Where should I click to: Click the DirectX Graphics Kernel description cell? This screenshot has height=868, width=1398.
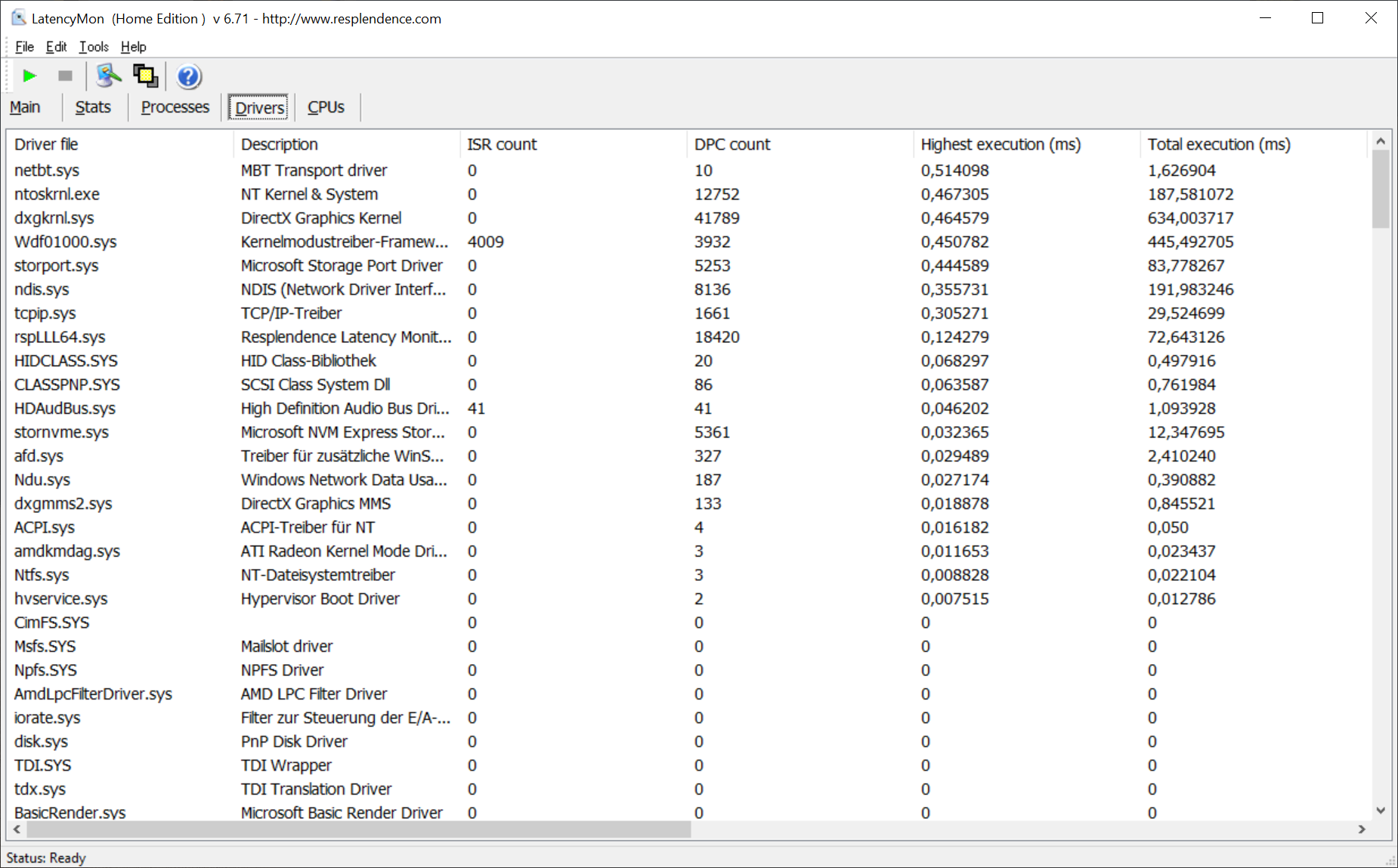pyautogui.click(x=321, y=218)
